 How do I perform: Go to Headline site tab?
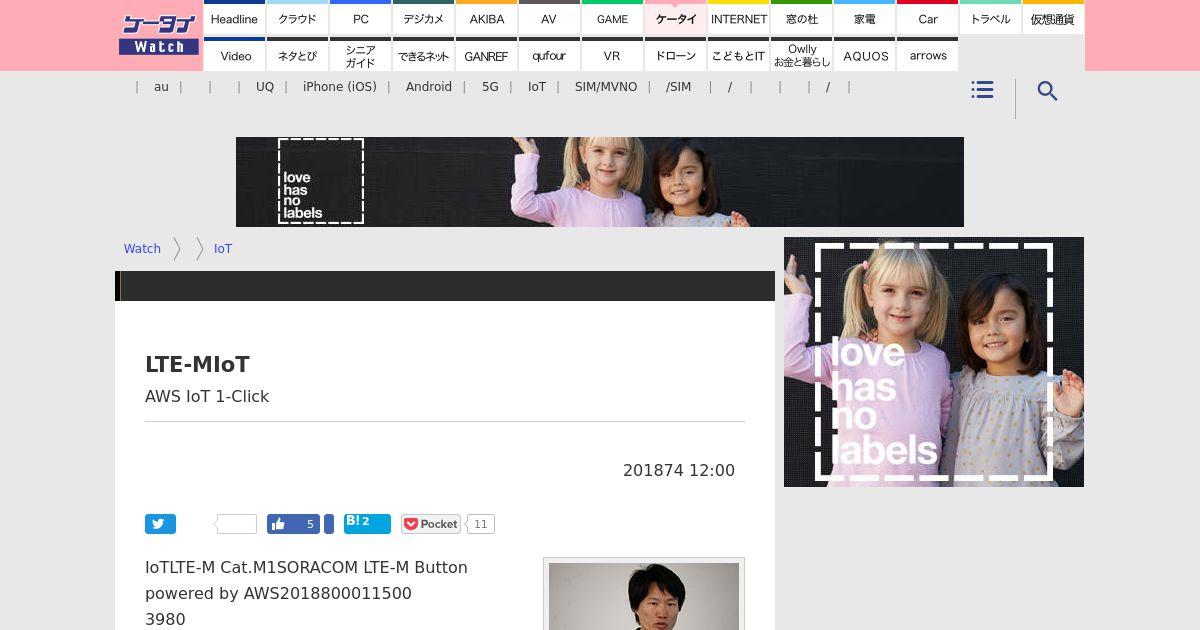tap(234, 19)
